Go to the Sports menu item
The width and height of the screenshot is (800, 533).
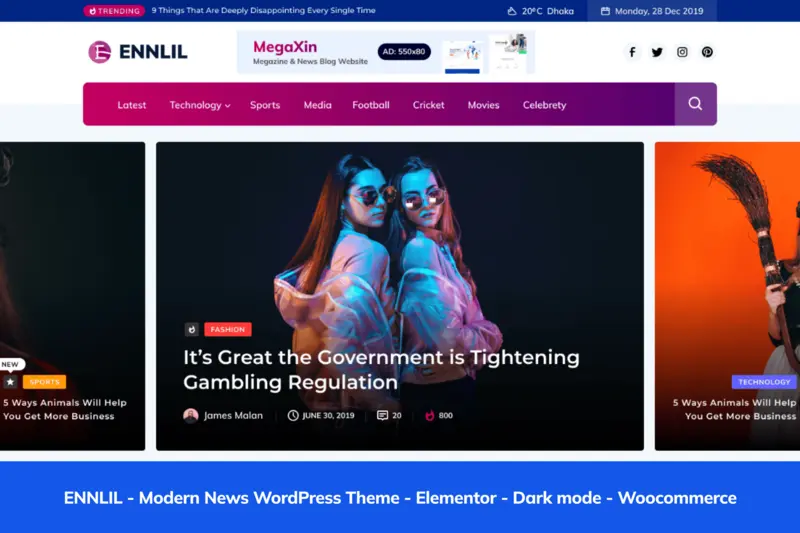coord(265,105)
